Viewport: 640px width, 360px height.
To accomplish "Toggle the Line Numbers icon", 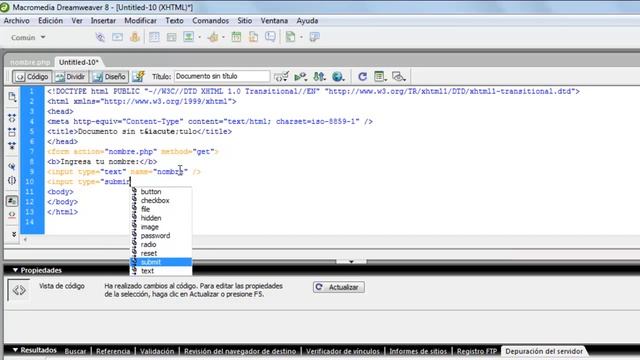I will coord(12,201).
